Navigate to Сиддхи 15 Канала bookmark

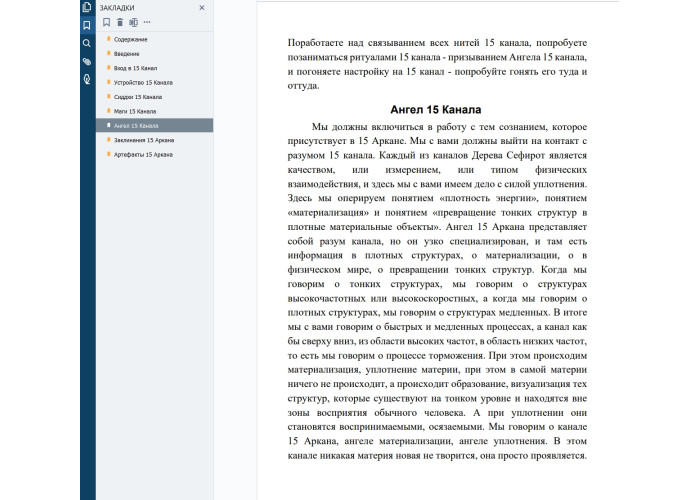139,97
